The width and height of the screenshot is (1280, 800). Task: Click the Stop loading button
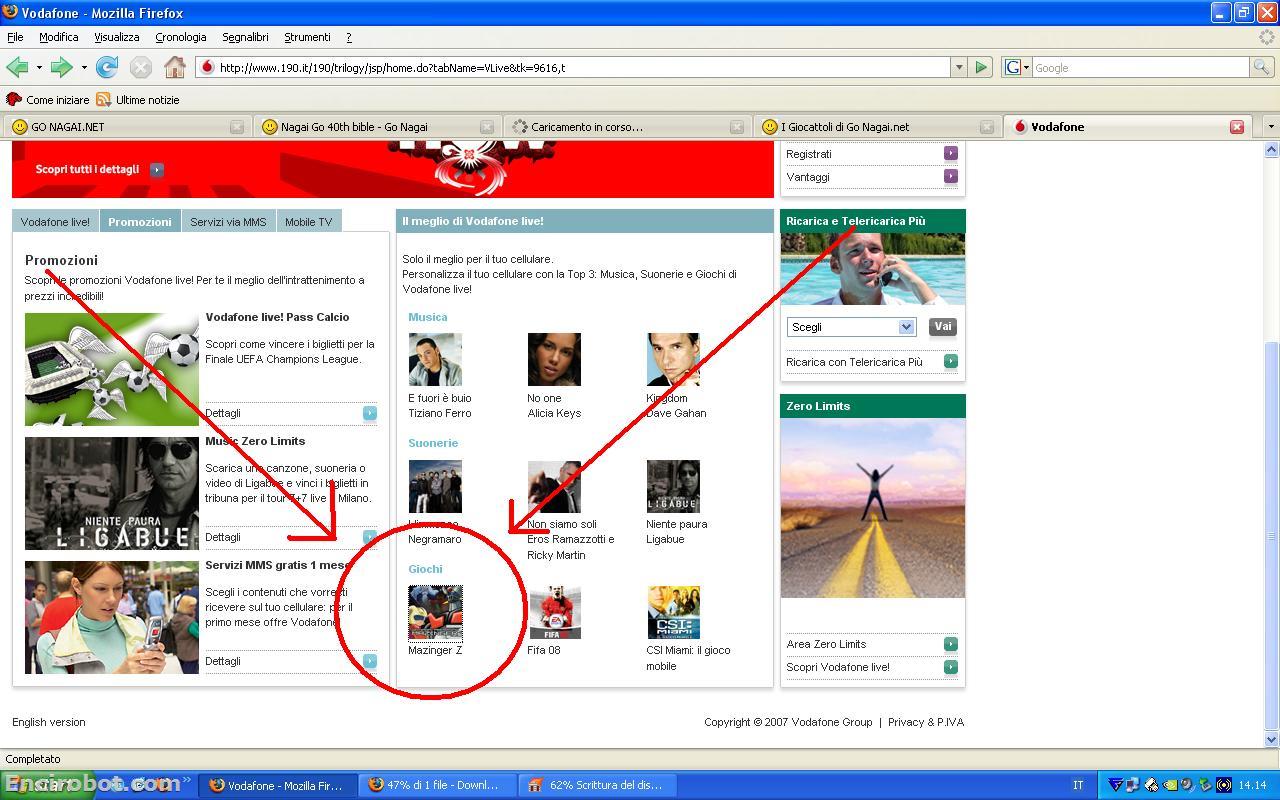click(x=141, y=67)
